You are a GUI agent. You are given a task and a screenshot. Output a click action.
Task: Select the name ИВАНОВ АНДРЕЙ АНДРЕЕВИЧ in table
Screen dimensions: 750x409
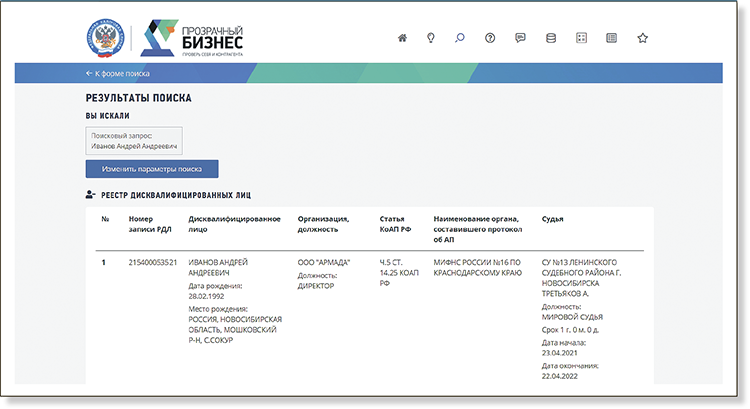coord(218,268)
